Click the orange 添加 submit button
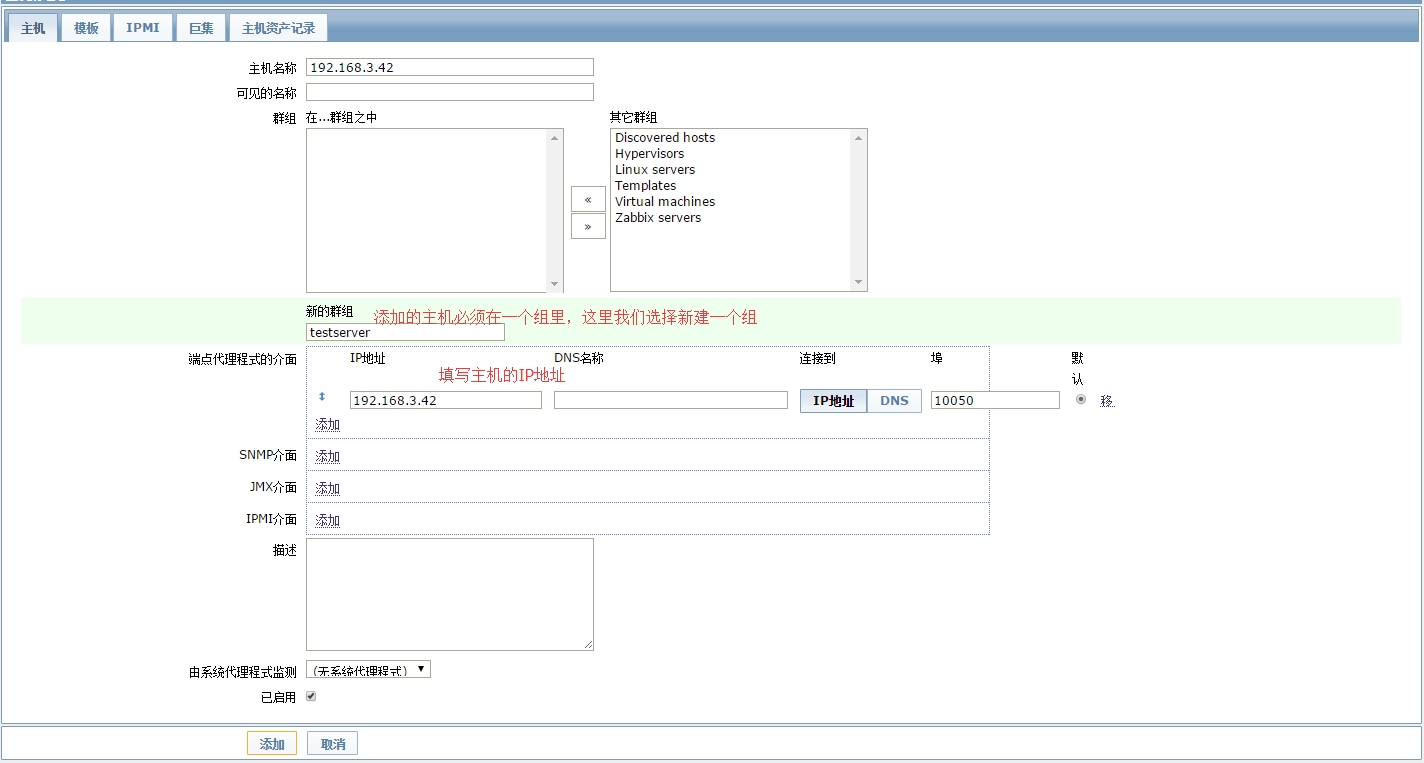This screenshot has width=1424, height=763. (x=272, y=744)
